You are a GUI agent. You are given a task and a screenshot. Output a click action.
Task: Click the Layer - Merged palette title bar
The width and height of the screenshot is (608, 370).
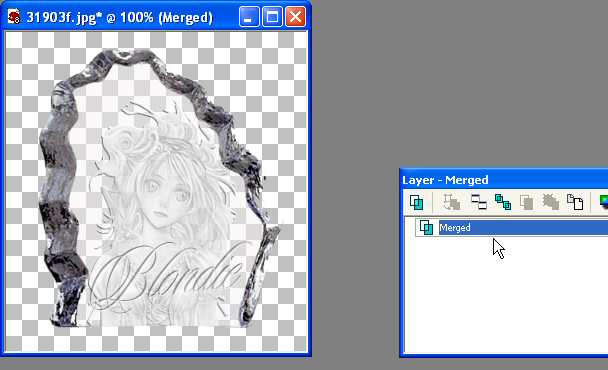504,180
